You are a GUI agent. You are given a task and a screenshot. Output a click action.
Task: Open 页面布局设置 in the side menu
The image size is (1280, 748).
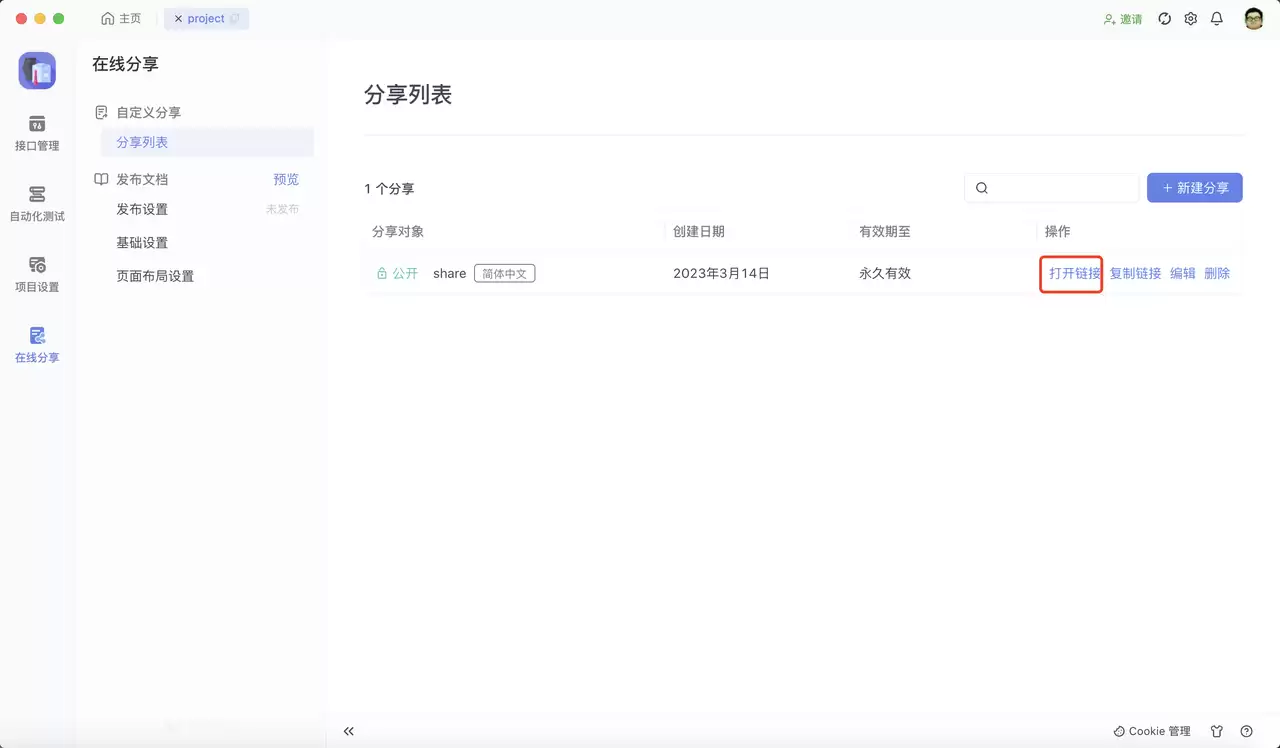155,276
